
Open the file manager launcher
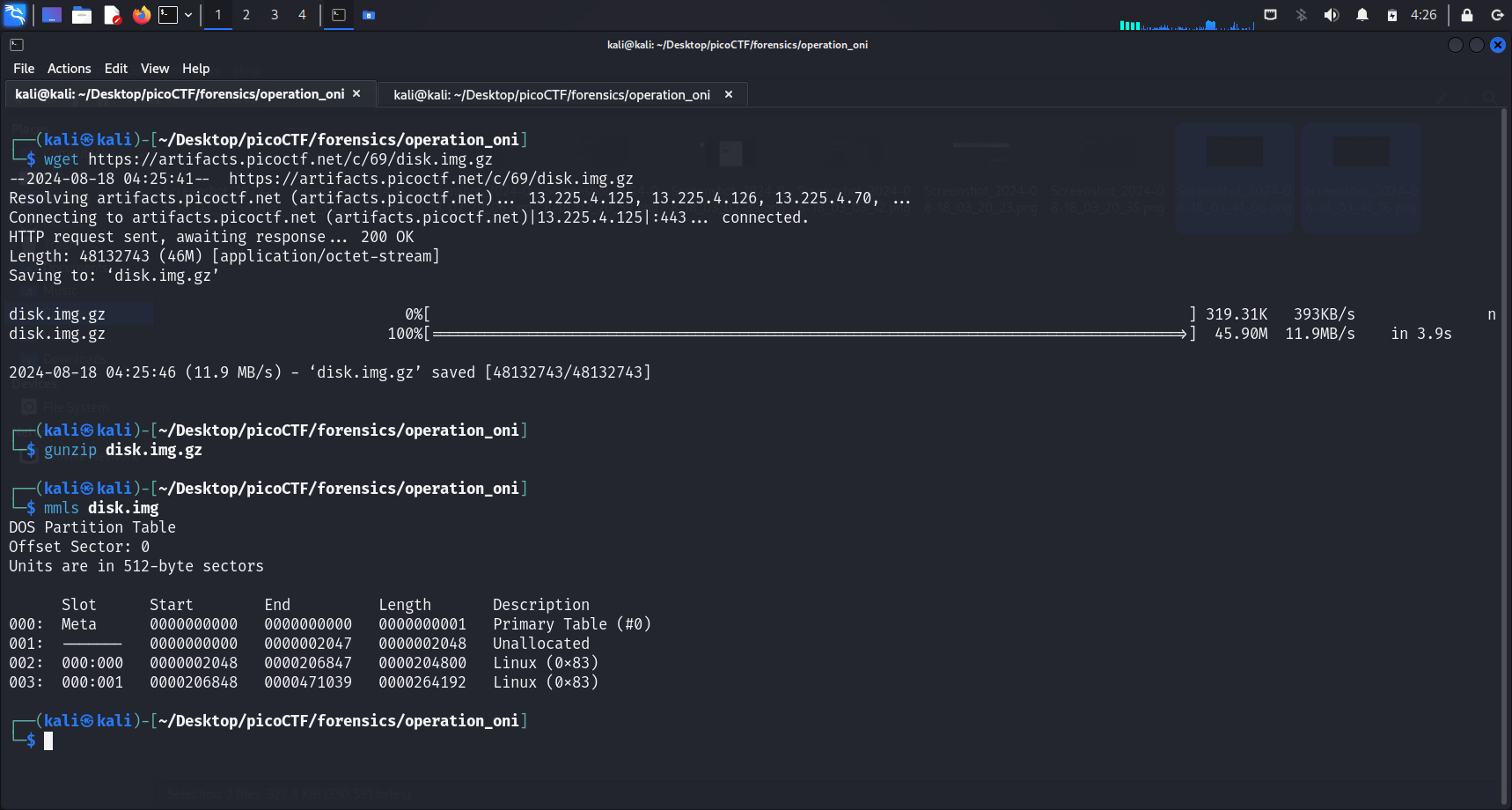click(x=82, y=15)
